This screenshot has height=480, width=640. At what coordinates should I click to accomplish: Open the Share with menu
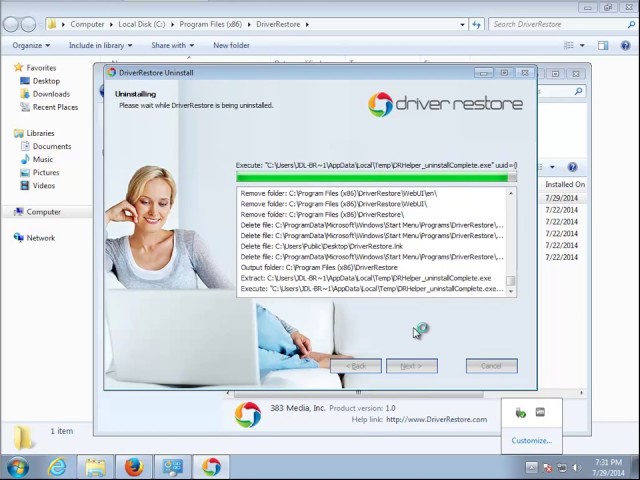(x=173, y=45)
